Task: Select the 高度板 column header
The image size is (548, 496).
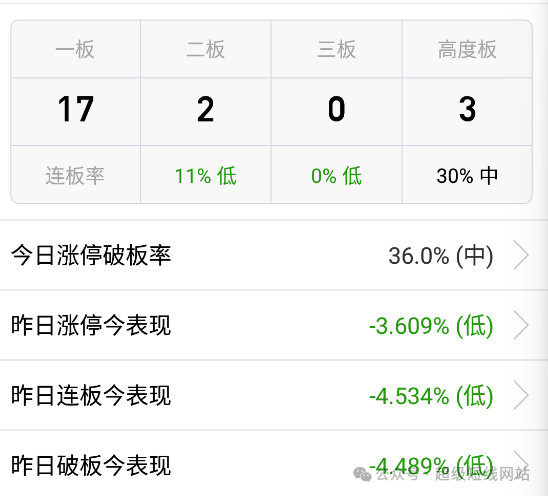Action: click(x=467, y=49)
